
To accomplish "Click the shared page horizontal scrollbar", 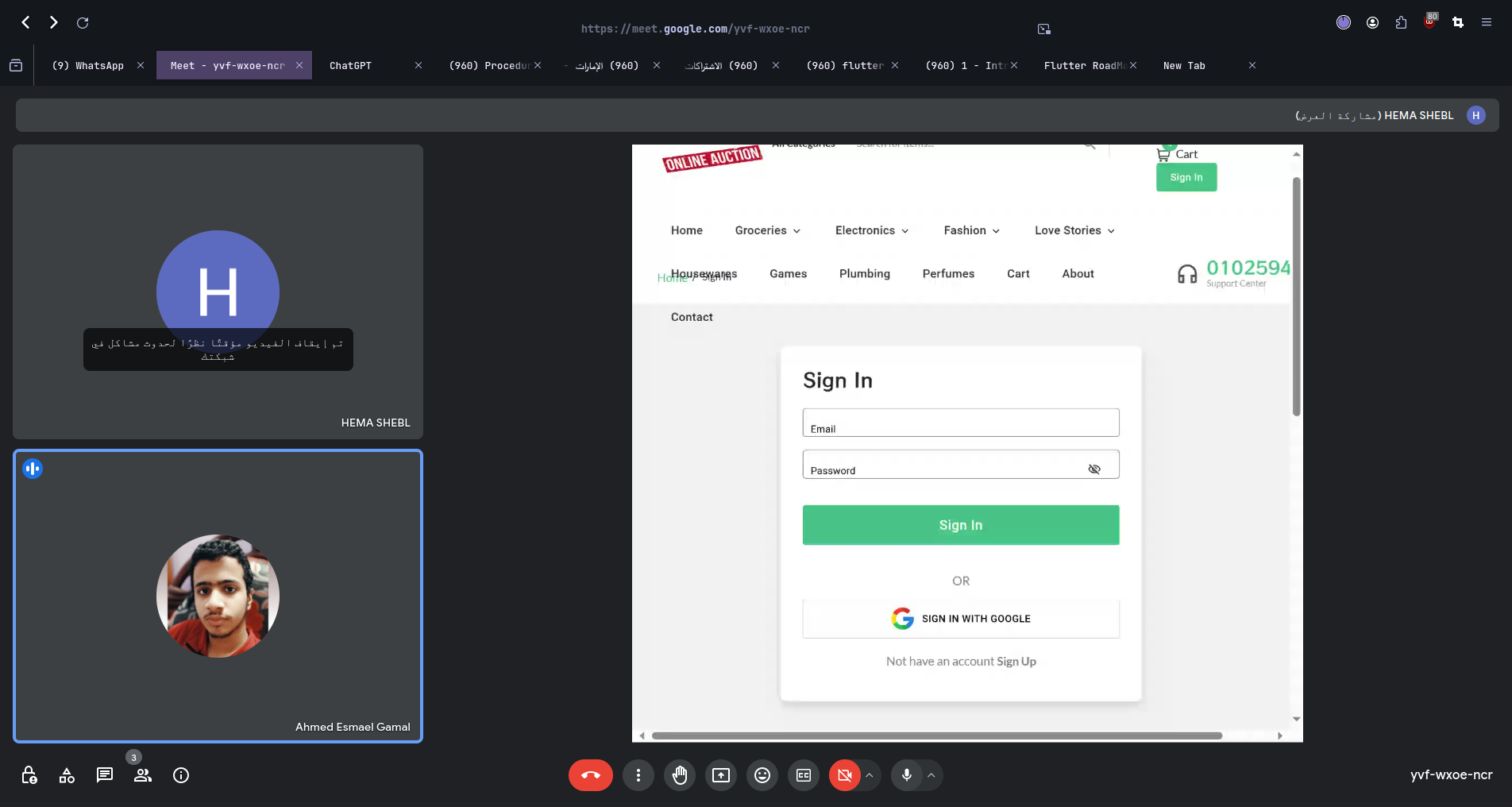I will [x=937, y=736].
